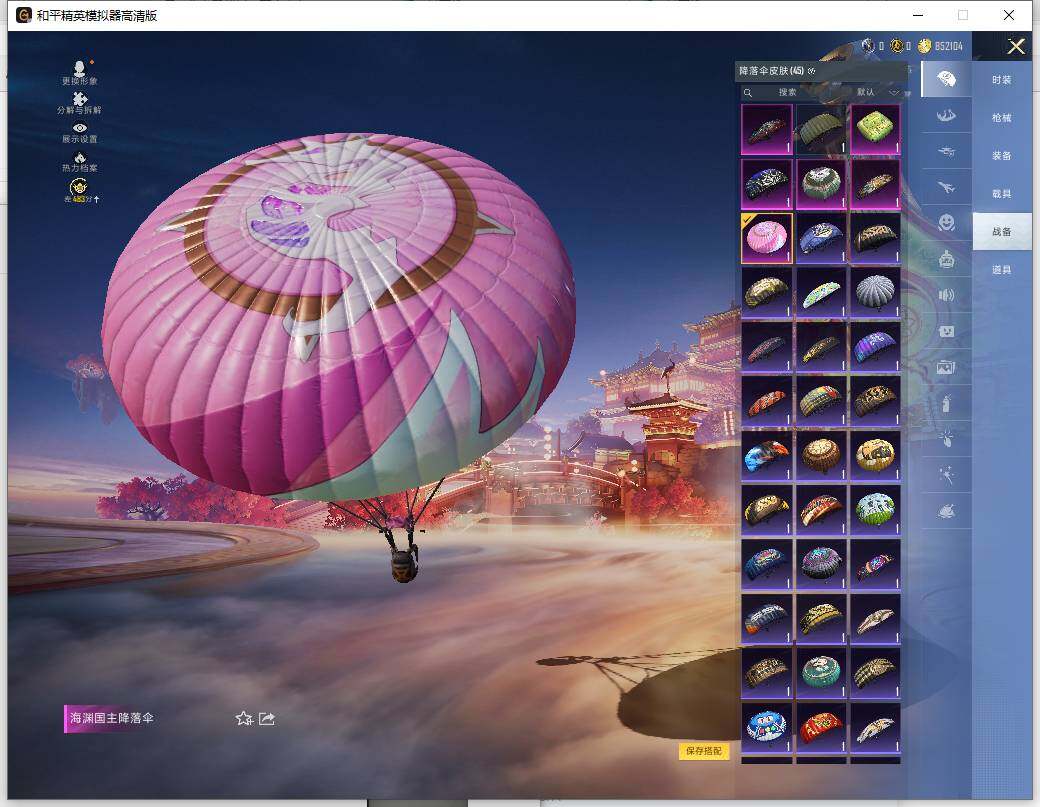This screenshot has width=1040, height=807.
Task: Open the 热力档案 flame icon
Action: (80, 157)
